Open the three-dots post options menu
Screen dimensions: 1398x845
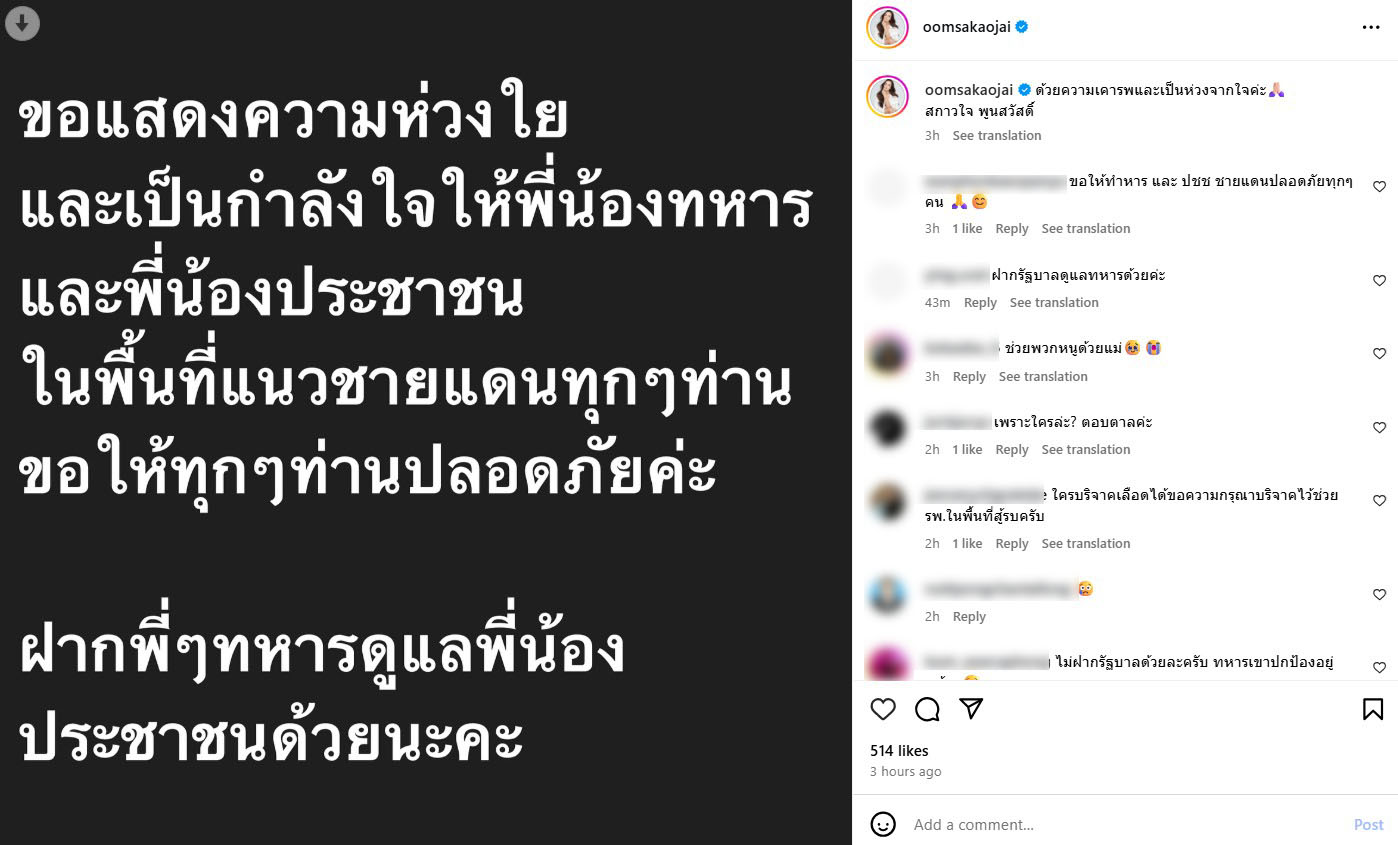pos(1371,28)
